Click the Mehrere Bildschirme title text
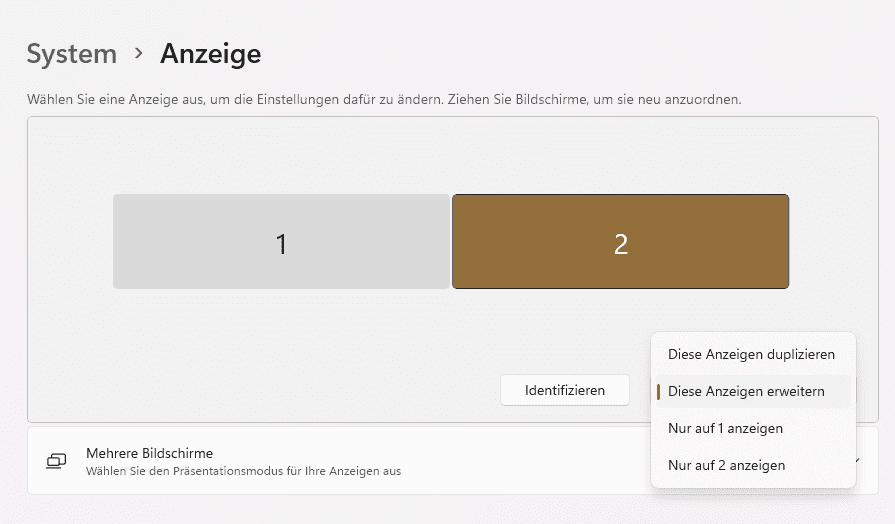 click(x=150, y=453)
